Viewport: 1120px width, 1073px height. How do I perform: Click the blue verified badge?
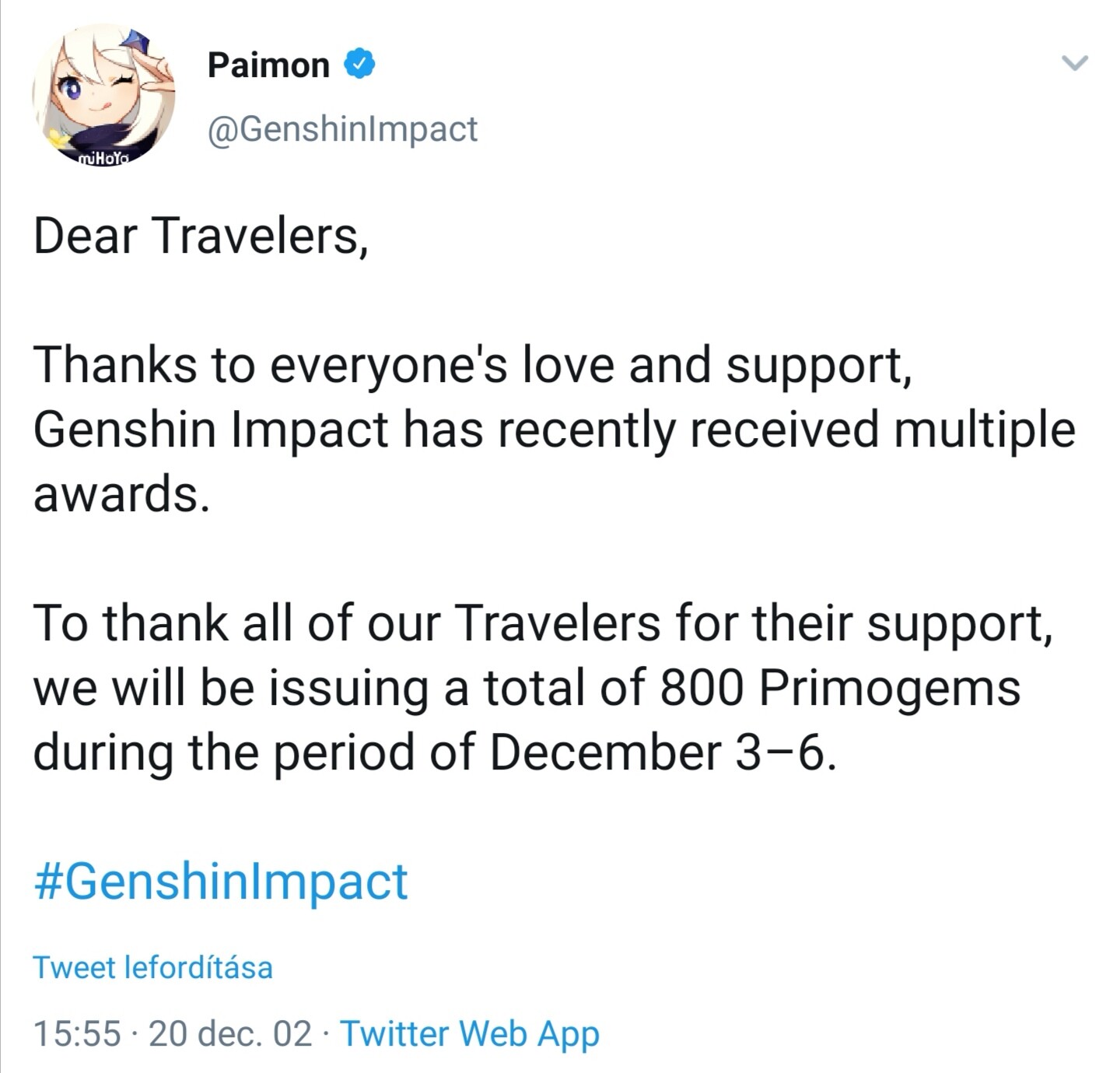[x=359, y=64]
